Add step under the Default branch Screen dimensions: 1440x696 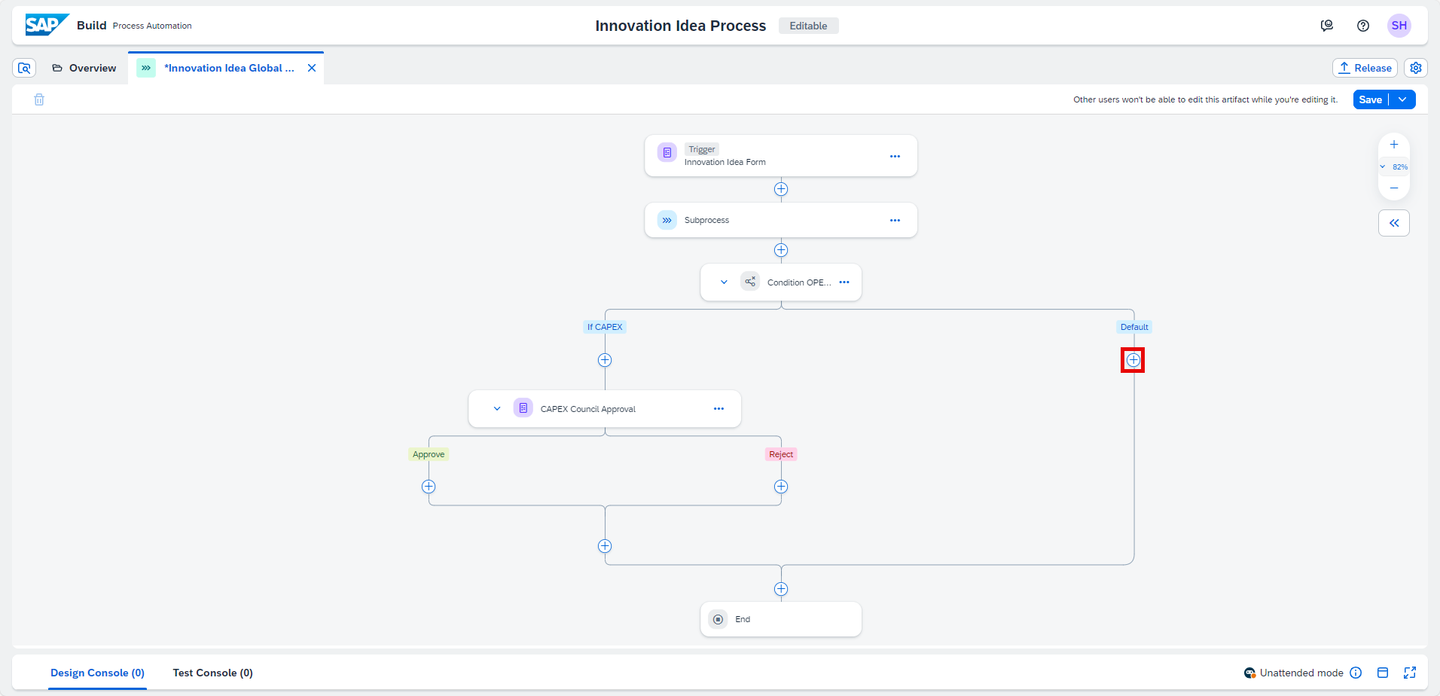point(1133,360)
